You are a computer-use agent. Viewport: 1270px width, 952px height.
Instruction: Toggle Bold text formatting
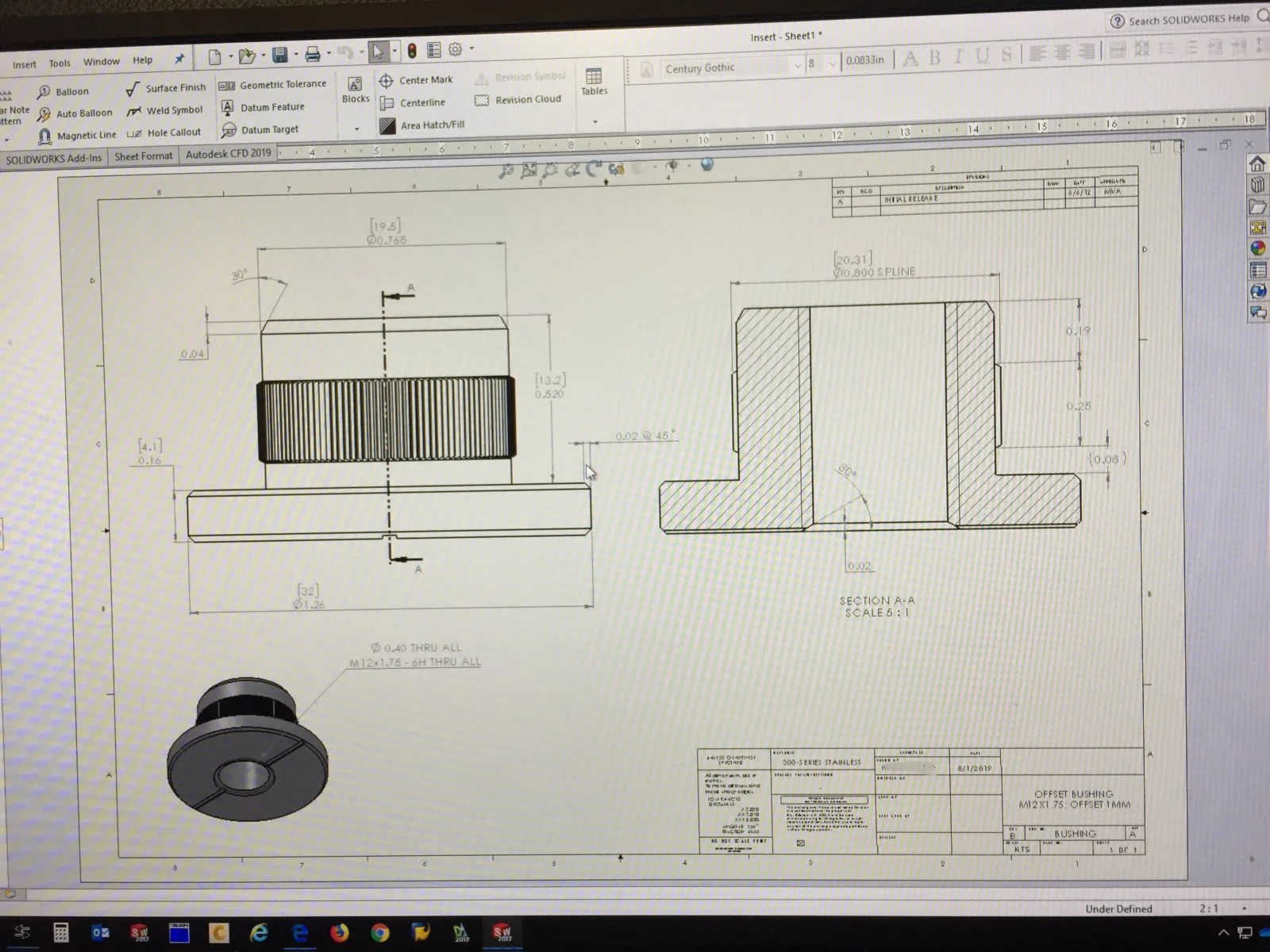935,57
